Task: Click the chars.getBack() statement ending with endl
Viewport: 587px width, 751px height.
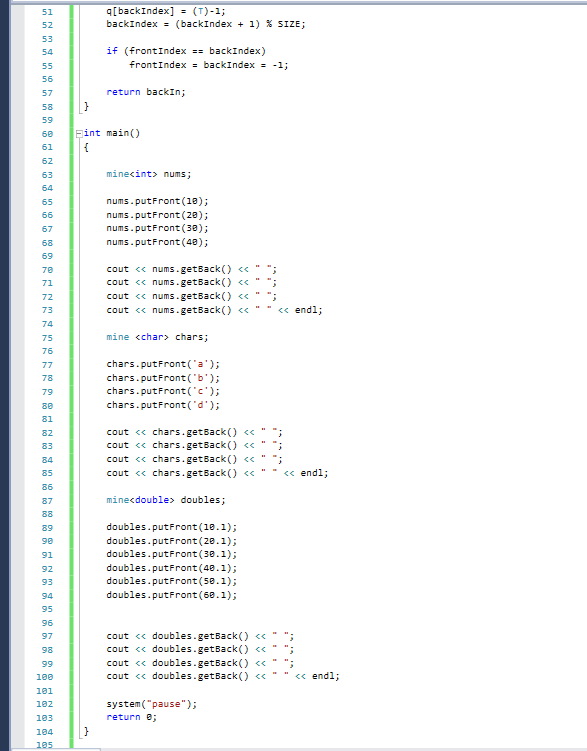Action: point(217,473)
